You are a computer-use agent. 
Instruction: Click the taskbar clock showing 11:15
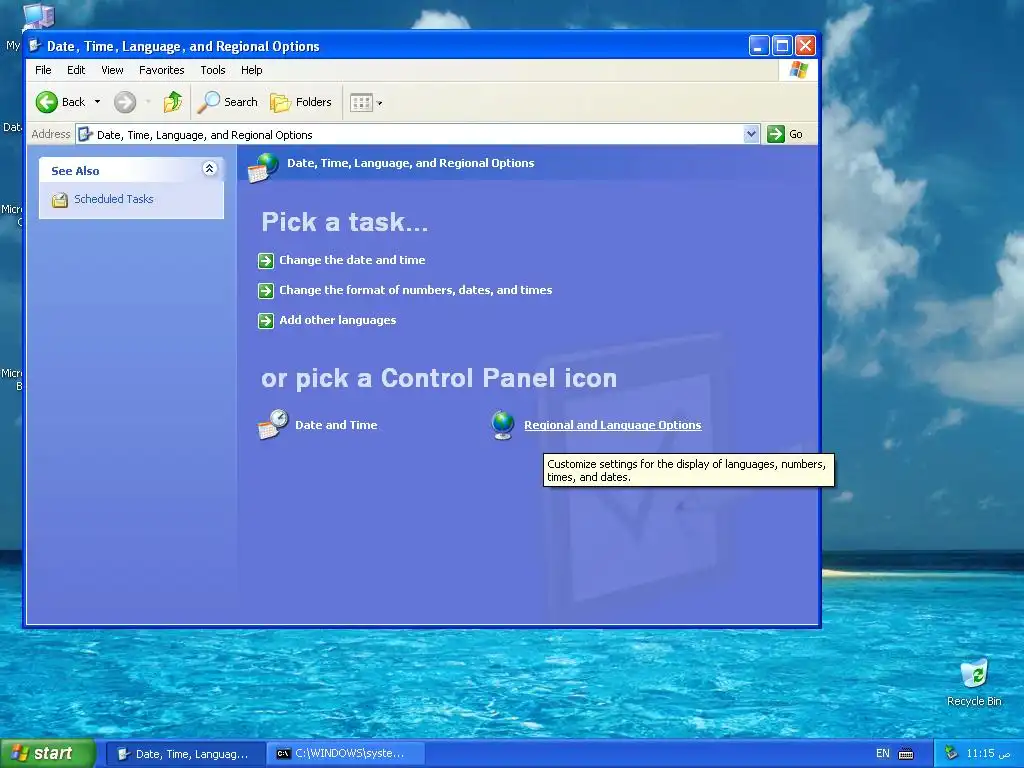(987, 754)
